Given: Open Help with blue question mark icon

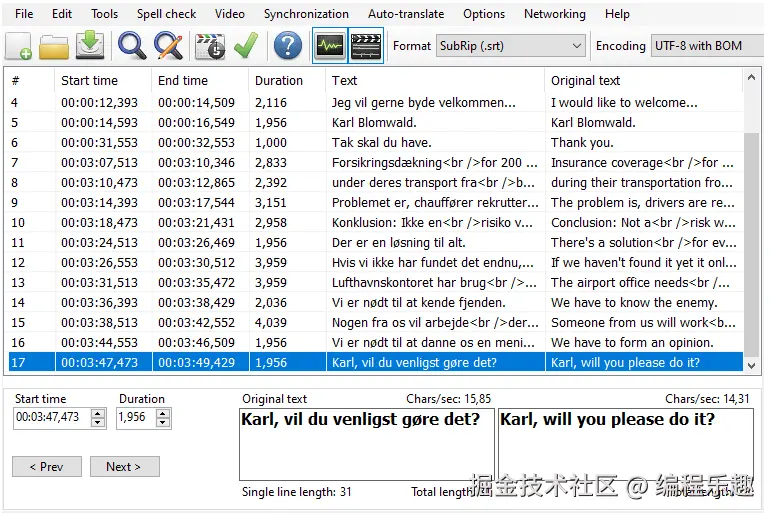Looking at the screenshot, I should 288,46.
